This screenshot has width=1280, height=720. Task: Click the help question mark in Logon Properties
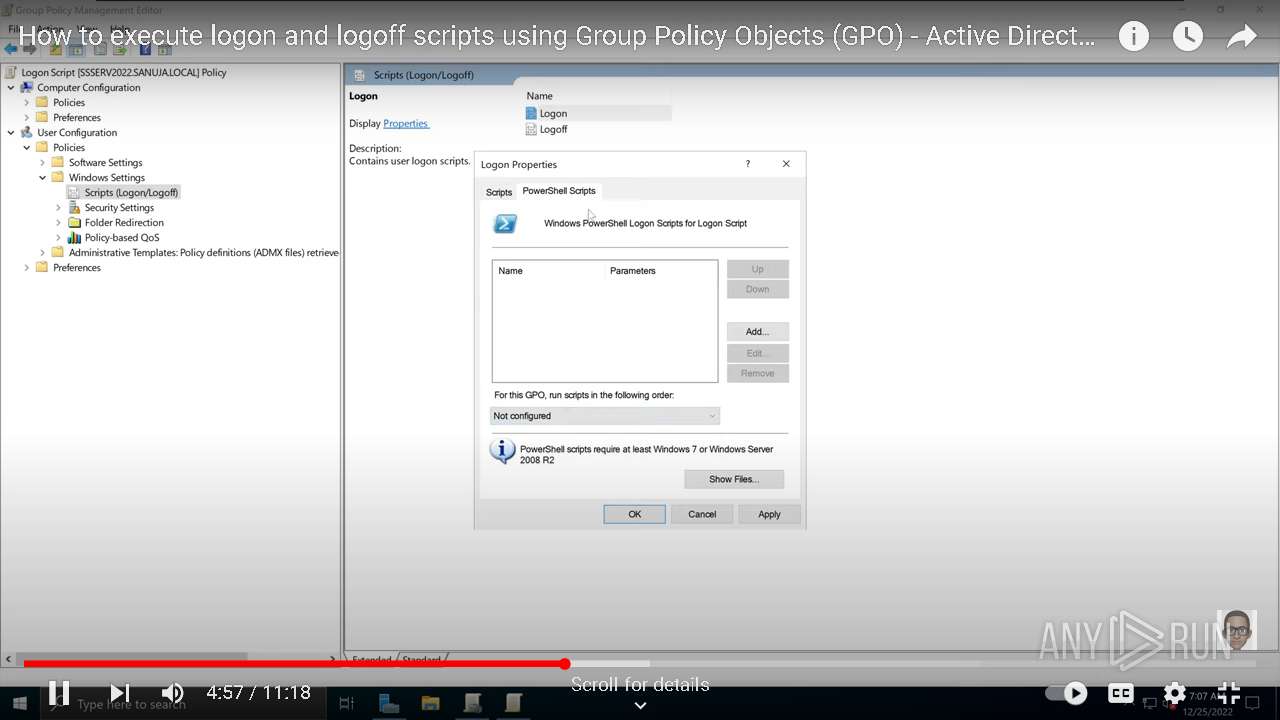747,164
